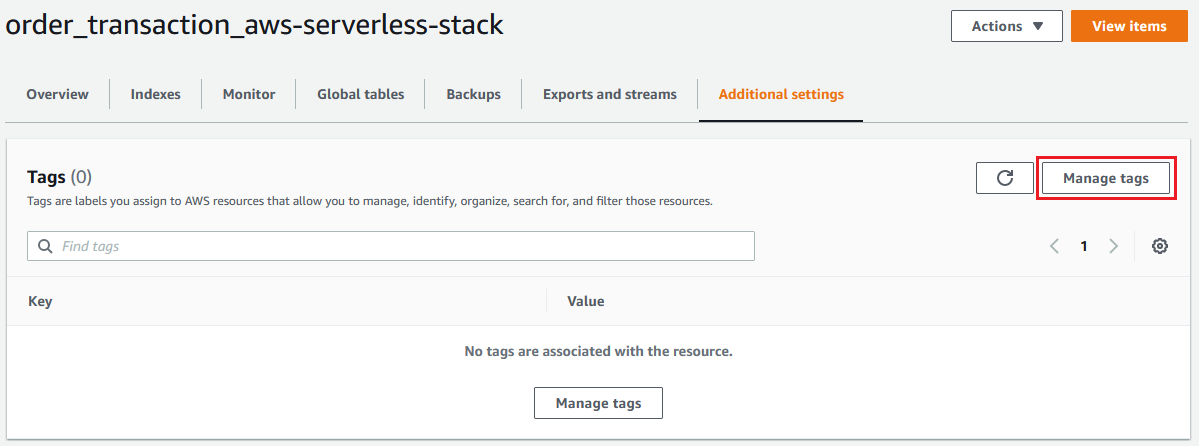The height and width of the screenshot is (446, 1199).
Task: Go to previous page of tags
Action: (1054, 246)
